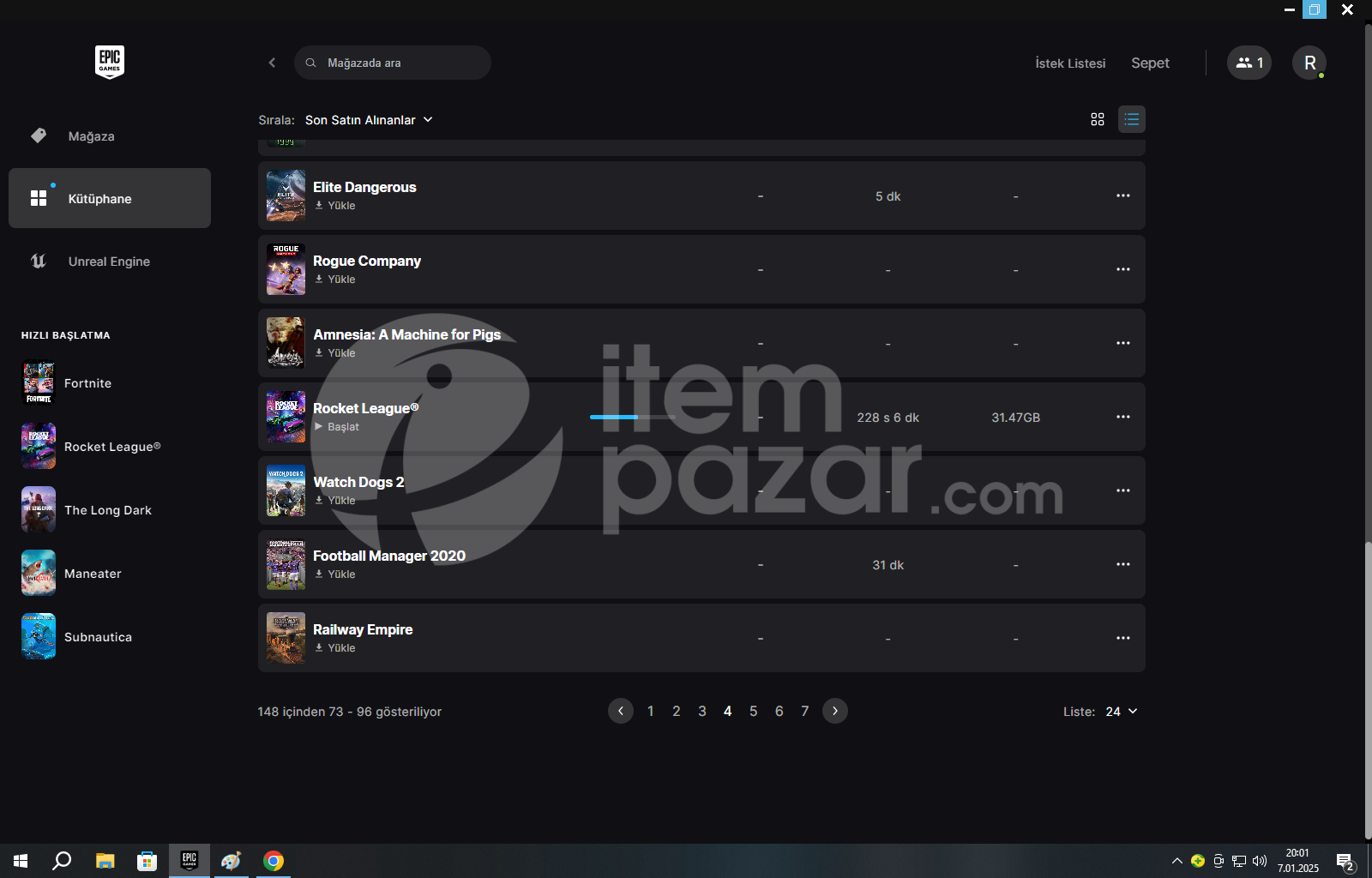
Task: Go to page 6
Action: [779, 712]
